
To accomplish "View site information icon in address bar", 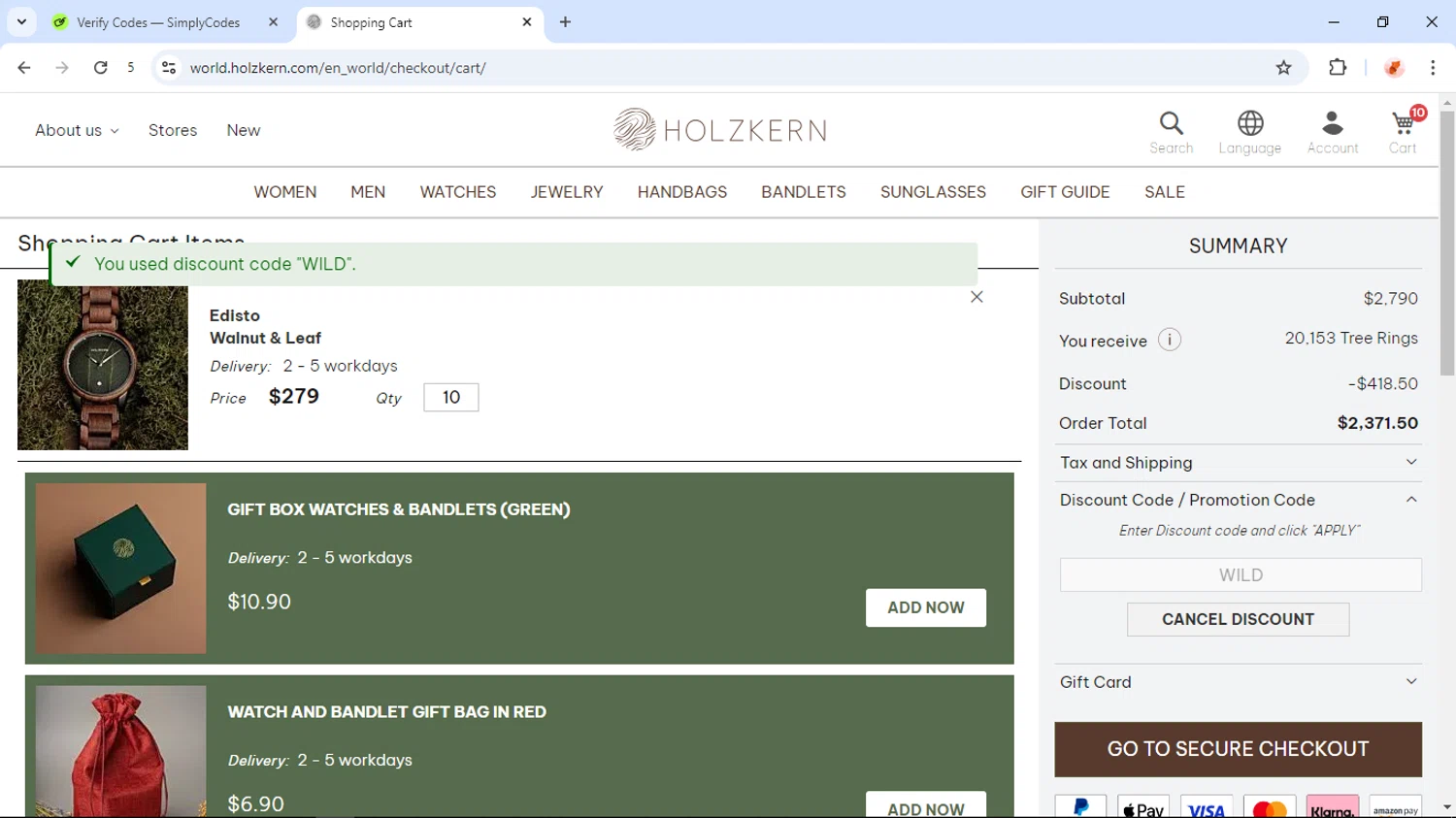I will coord(169,68).
